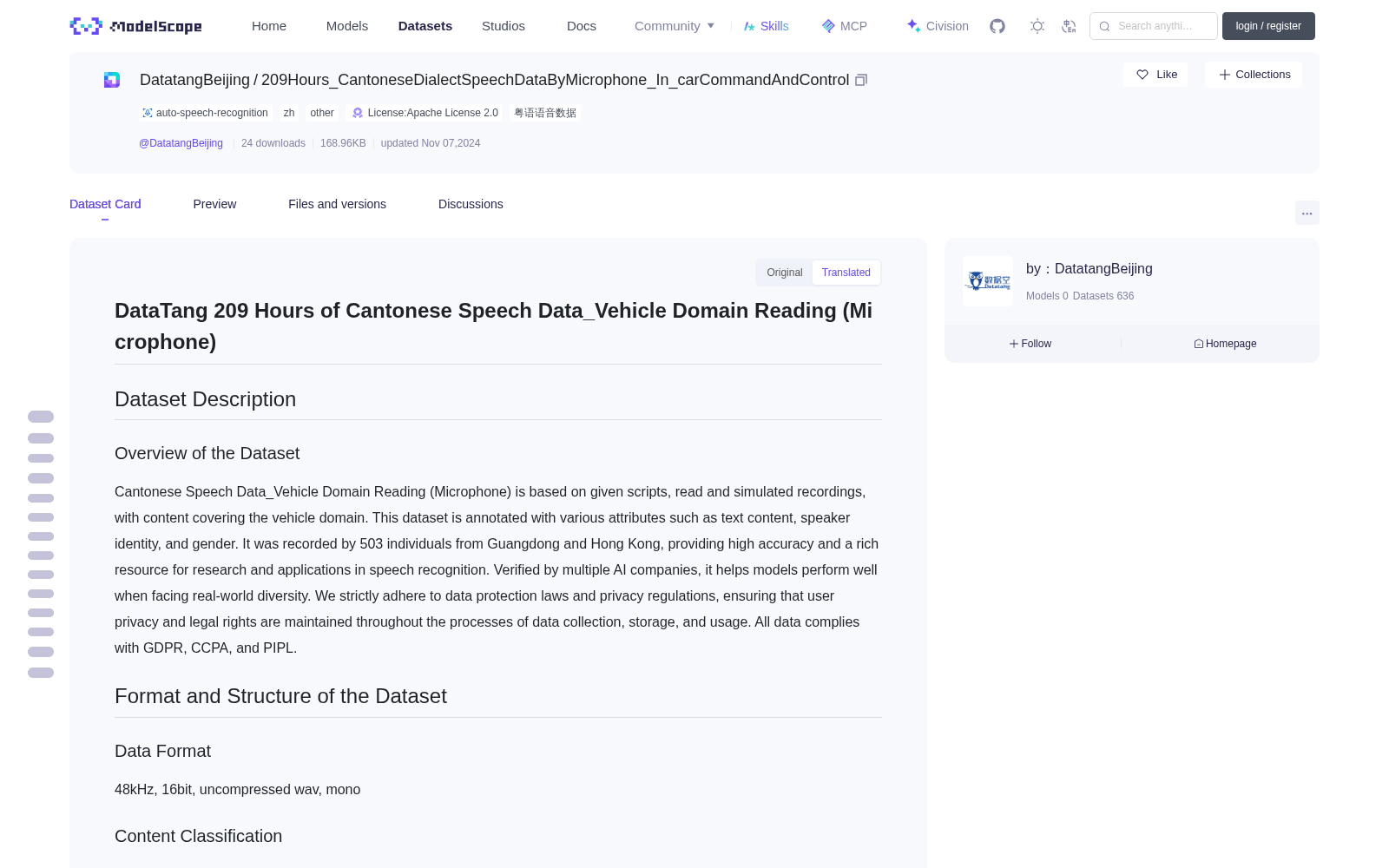Open the @DatatangBeijing author link
This screenshot has width=1389, height=868.
(x=181, y=143)
